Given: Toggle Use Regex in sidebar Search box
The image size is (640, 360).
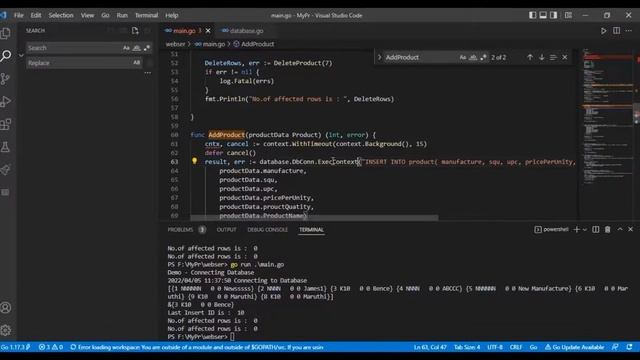Looking at the screenshot, I should 147,48.
